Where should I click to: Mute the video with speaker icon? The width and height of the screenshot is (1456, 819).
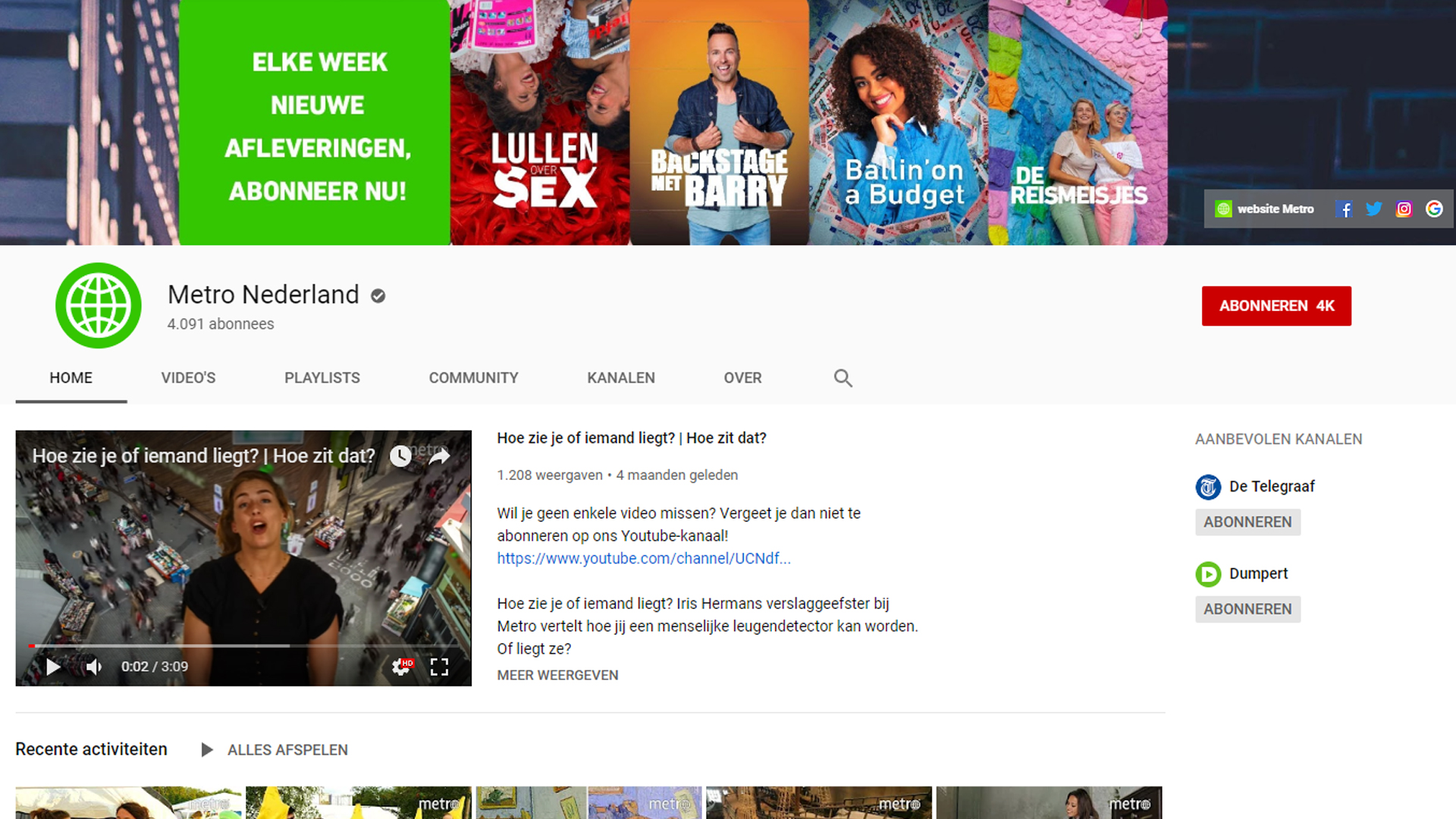pos(93,667)
